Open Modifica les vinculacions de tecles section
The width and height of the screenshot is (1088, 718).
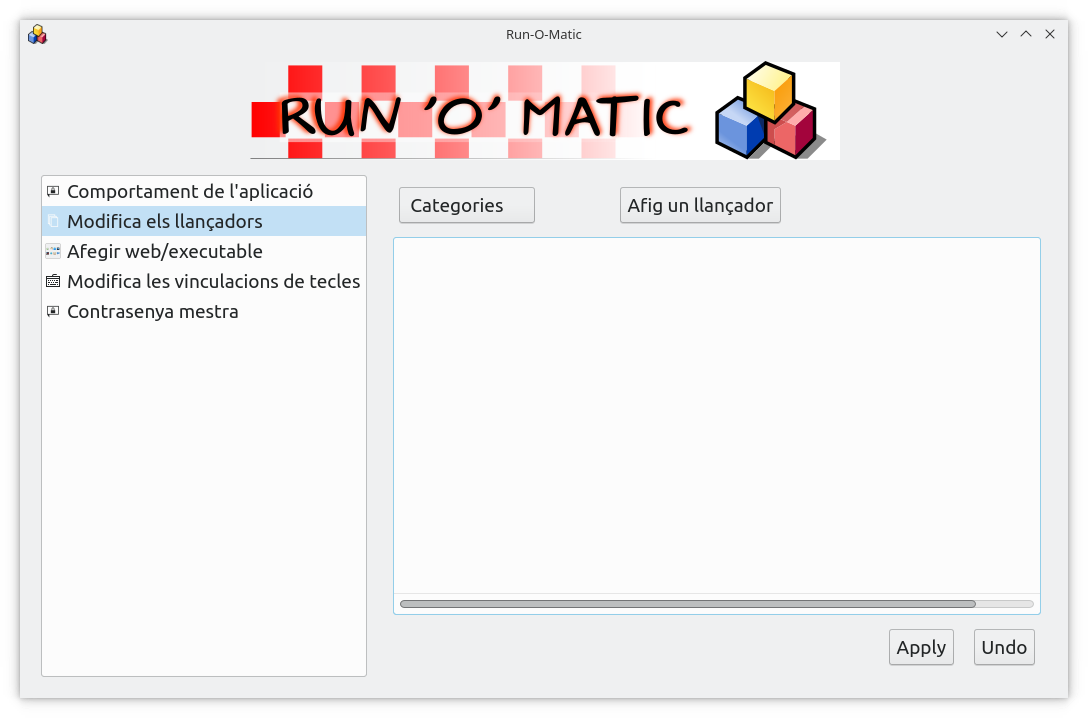213,281
